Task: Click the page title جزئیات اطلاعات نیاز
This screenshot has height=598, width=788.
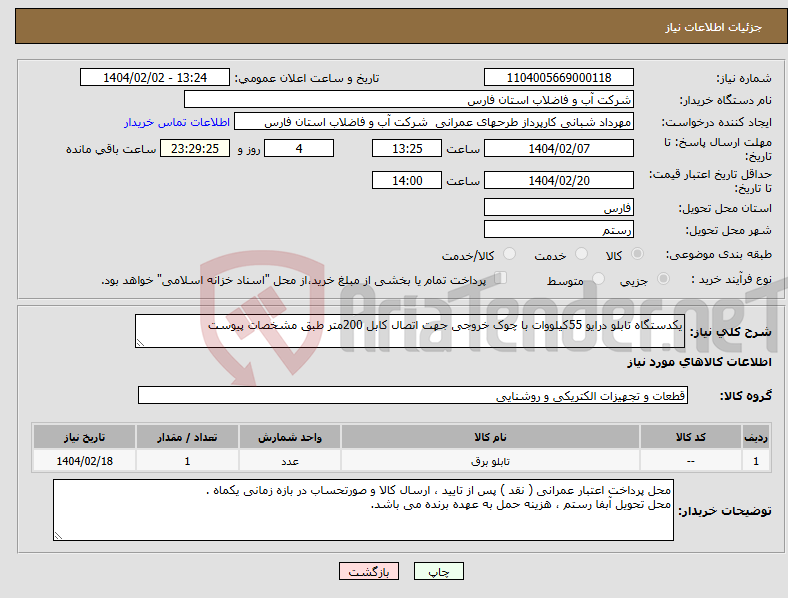Action: pyautogui.click(x=714, y=27)
